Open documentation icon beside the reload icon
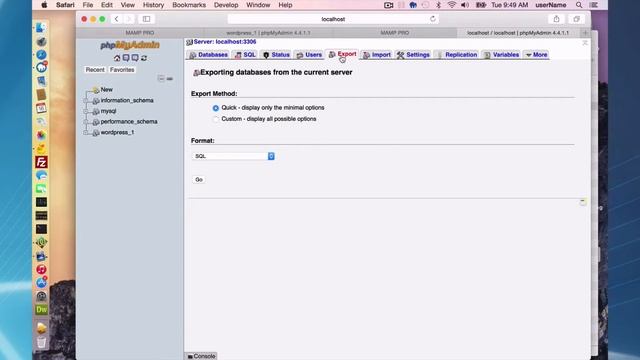Image resolution: width=640 pixels, height=360 pixels. 135,58
